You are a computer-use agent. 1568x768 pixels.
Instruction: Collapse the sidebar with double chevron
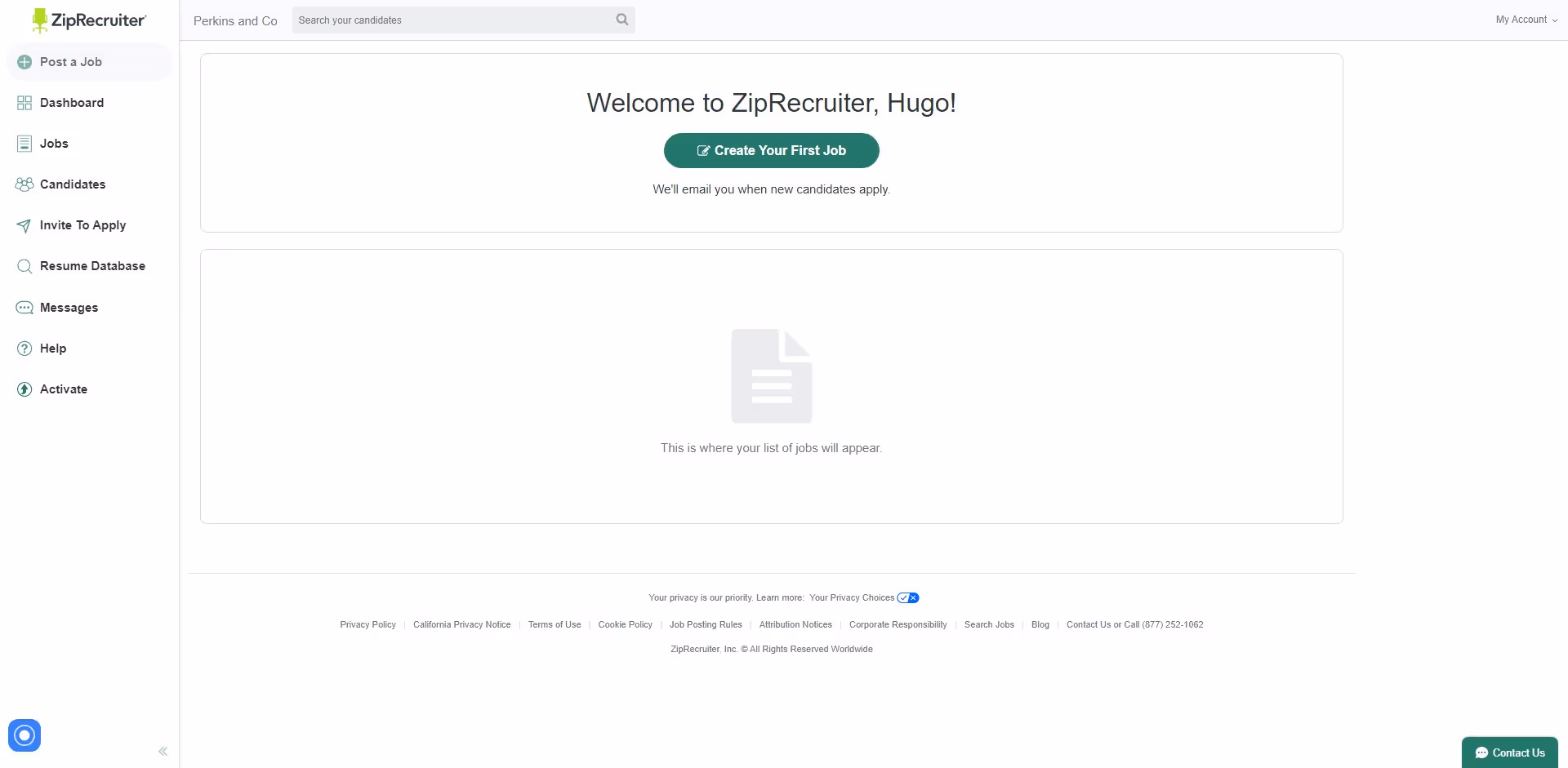click(163, 751)
